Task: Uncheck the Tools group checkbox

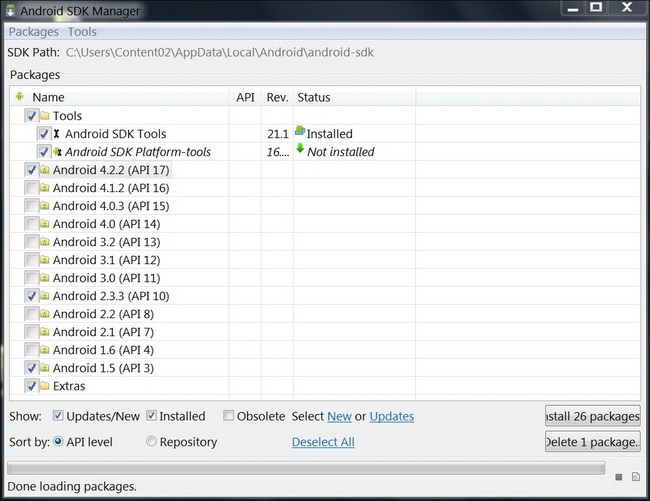Action: tap(31, 116)
